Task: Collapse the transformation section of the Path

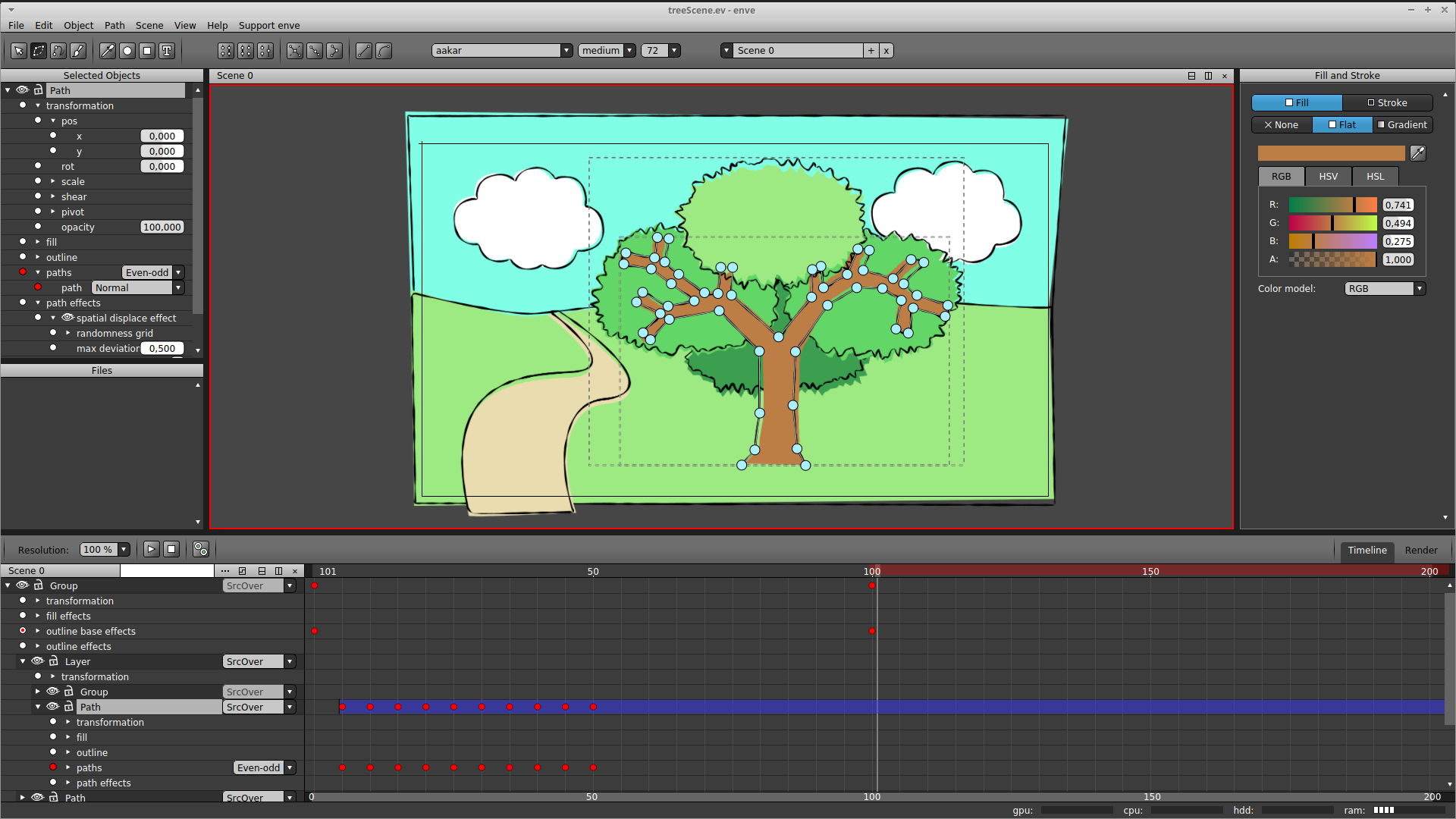Action: 36,105
